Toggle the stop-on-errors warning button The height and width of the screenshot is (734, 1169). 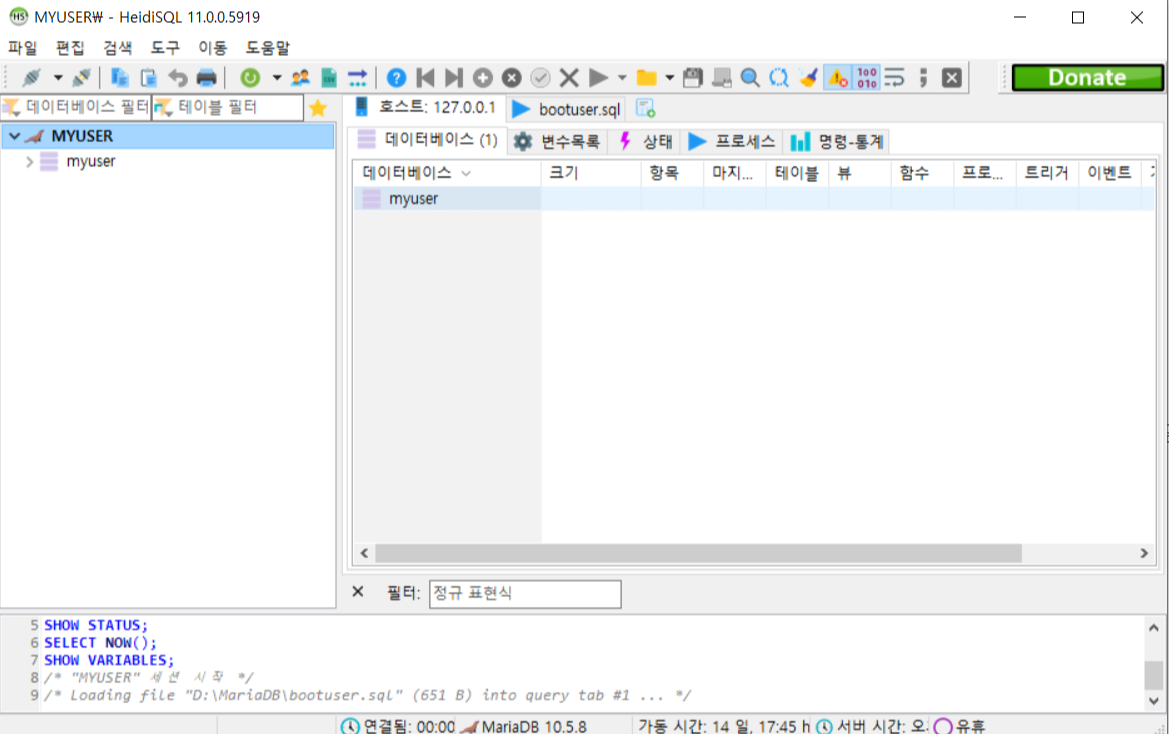pos(837,77)
